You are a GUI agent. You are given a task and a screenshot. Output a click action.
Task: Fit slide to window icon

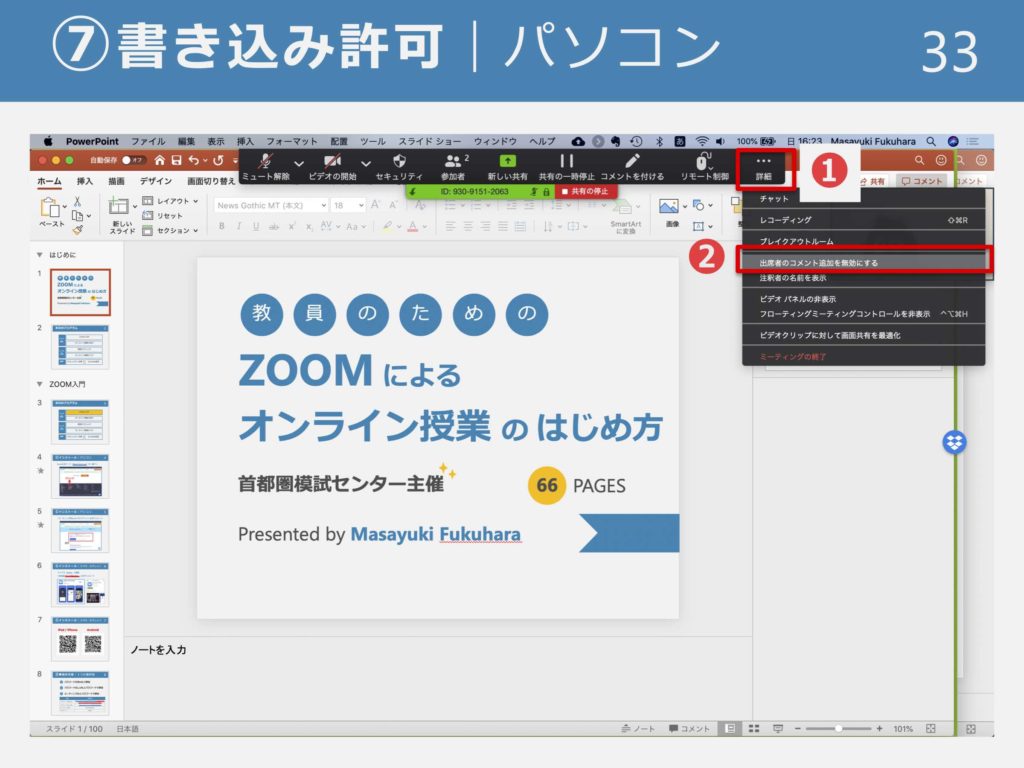click(931, 728)
